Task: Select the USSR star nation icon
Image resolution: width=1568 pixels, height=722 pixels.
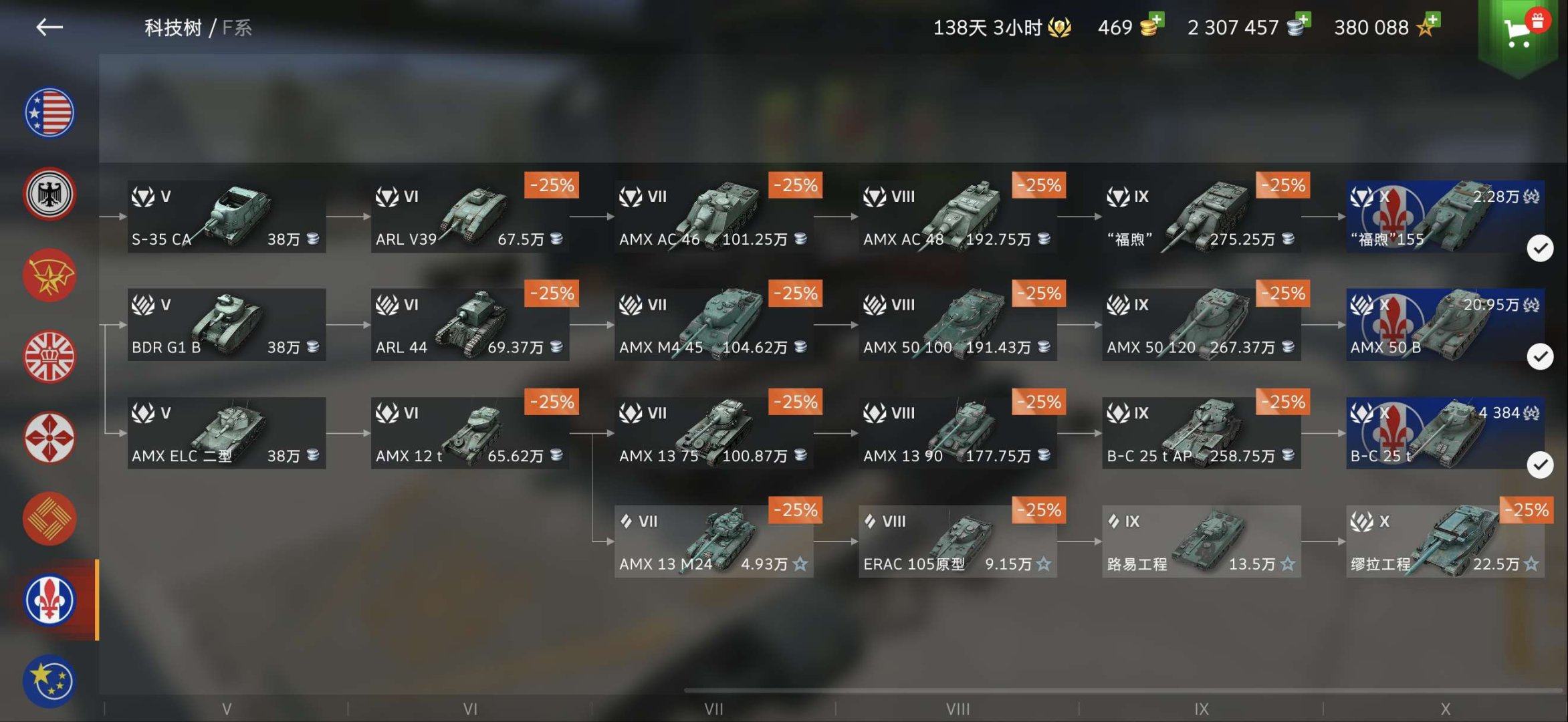Action: tap(49, 275)
